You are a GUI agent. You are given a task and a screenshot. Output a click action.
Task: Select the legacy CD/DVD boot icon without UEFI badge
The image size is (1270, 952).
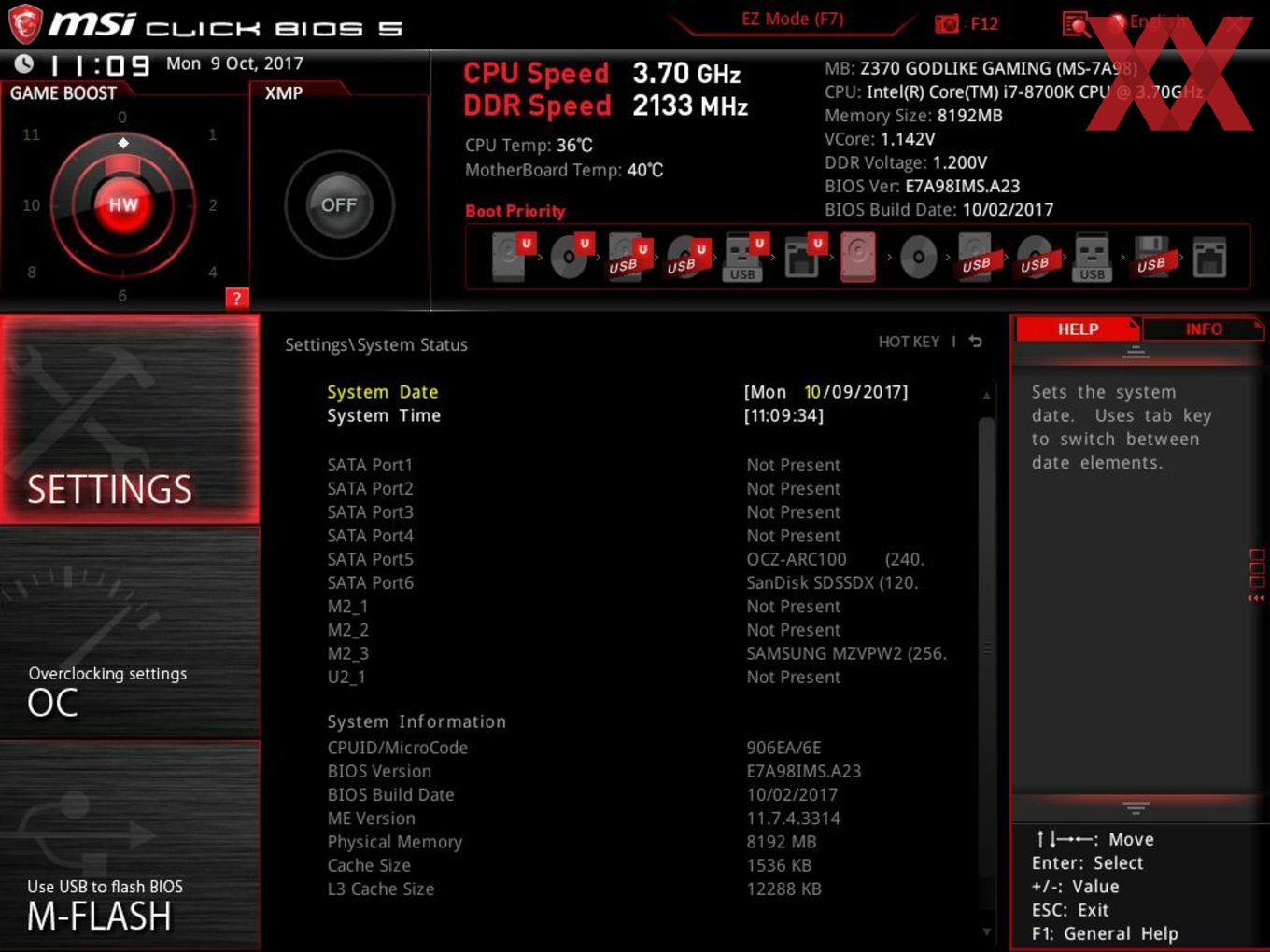tap(918, 257)
